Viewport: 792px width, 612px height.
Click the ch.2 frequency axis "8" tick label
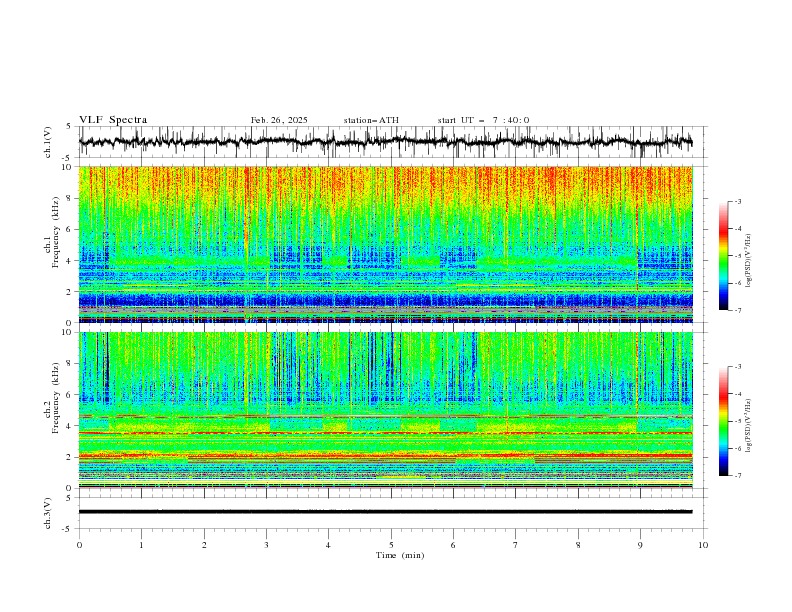[x=70, y=364]
